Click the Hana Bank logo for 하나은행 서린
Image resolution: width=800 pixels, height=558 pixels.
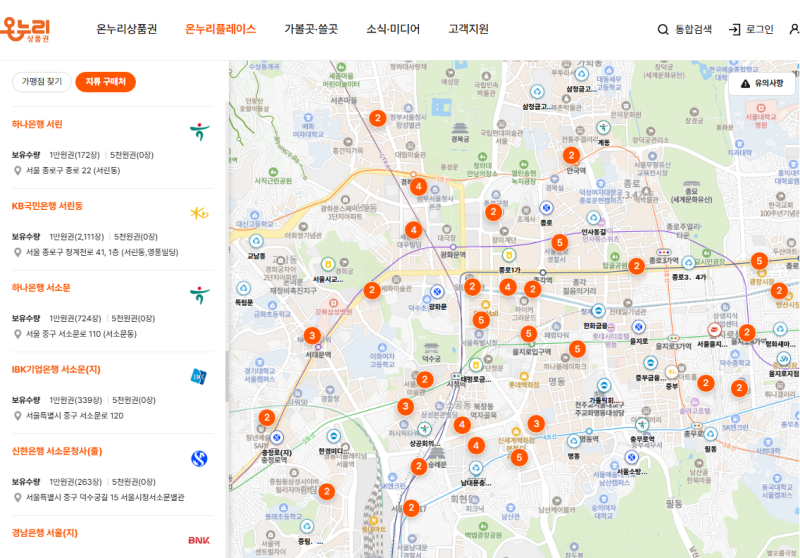[x=199, y=132]
